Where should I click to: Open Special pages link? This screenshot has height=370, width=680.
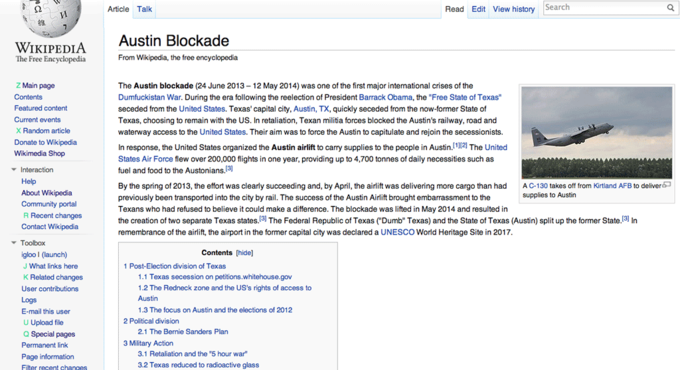(x=53, y=334)
